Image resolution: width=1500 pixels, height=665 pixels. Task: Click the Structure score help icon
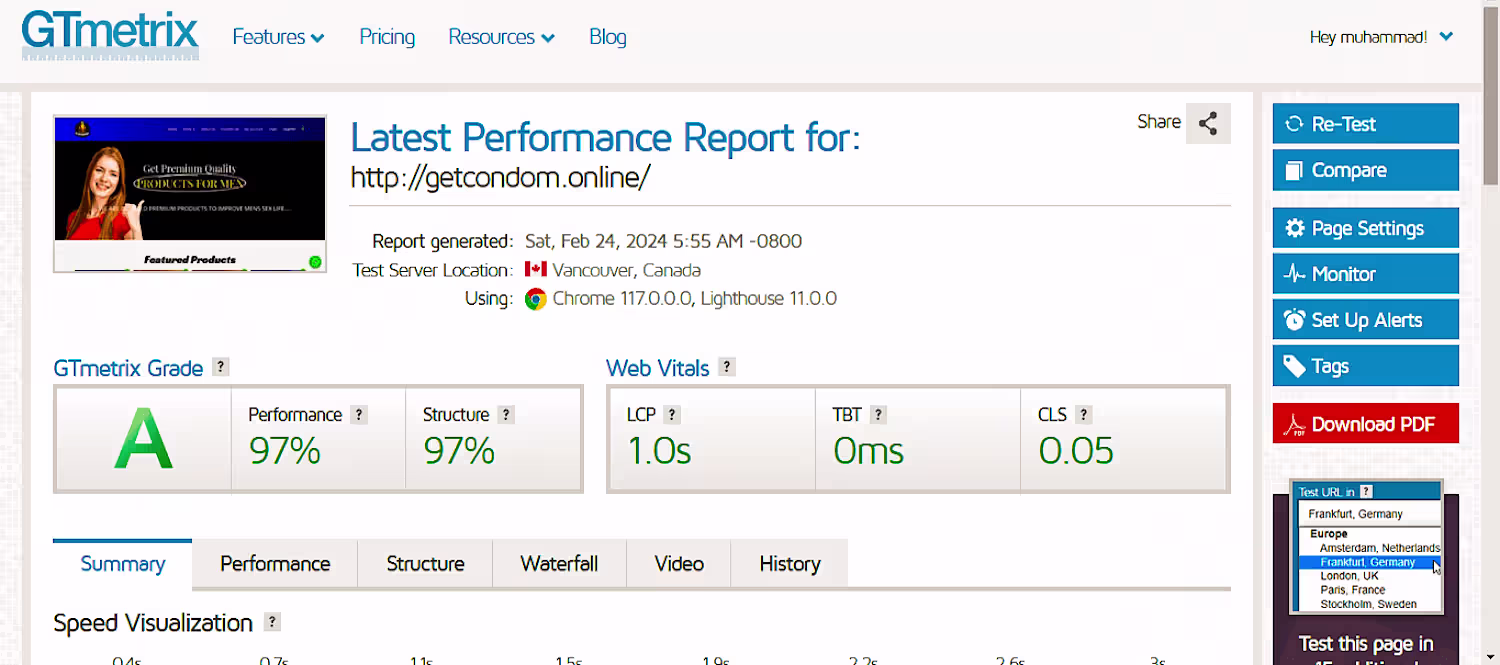click(506, 414)
